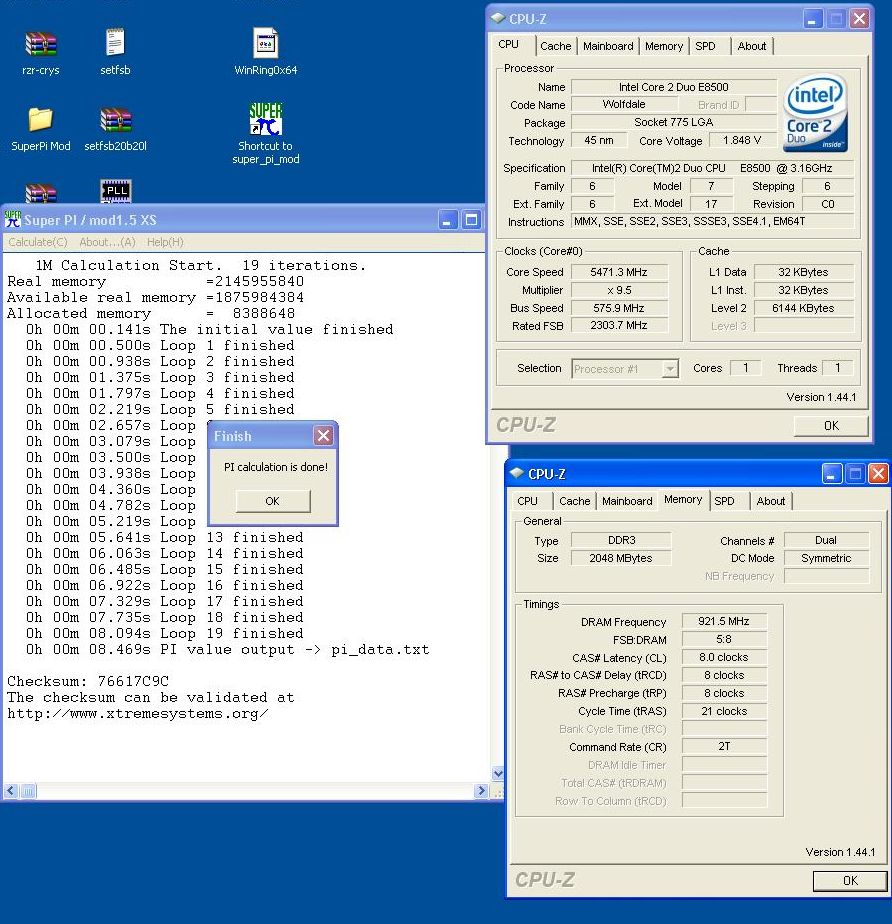Click the Channels Dual value
Image resolution: width=892 pixels, height=924 pixels.
(826, 540)
